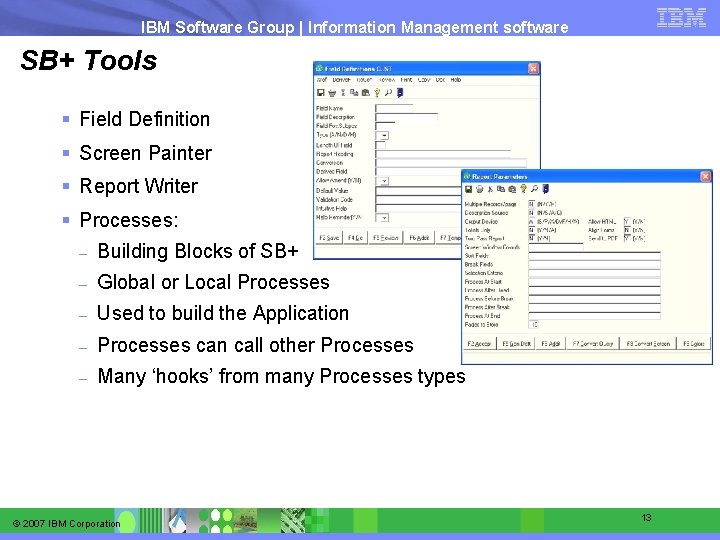Click the Allow HTML value box
Viewport: 720px width, 540px height.
pos(627,221)
